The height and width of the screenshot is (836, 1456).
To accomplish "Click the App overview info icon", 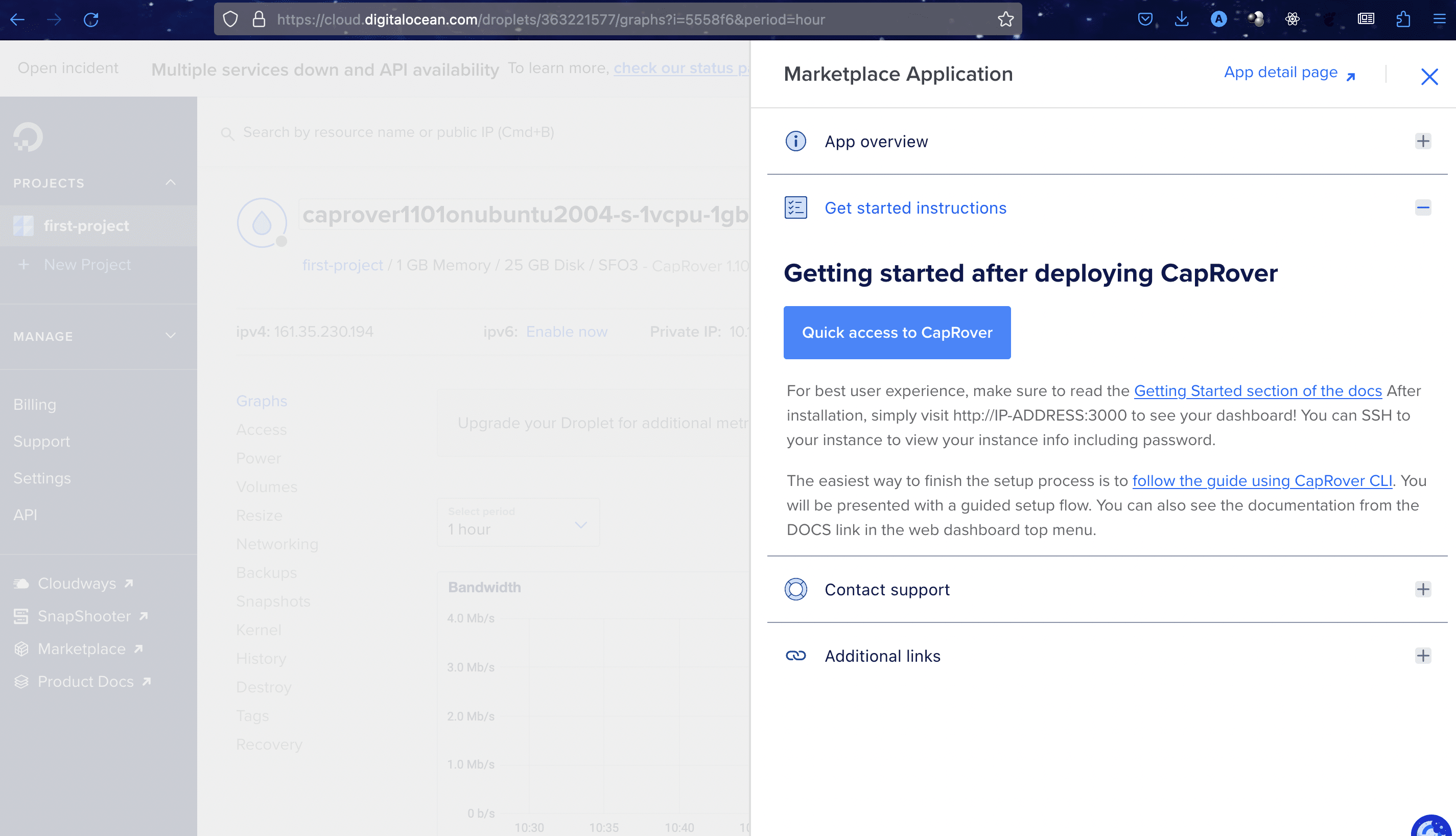I will [795, 141].
